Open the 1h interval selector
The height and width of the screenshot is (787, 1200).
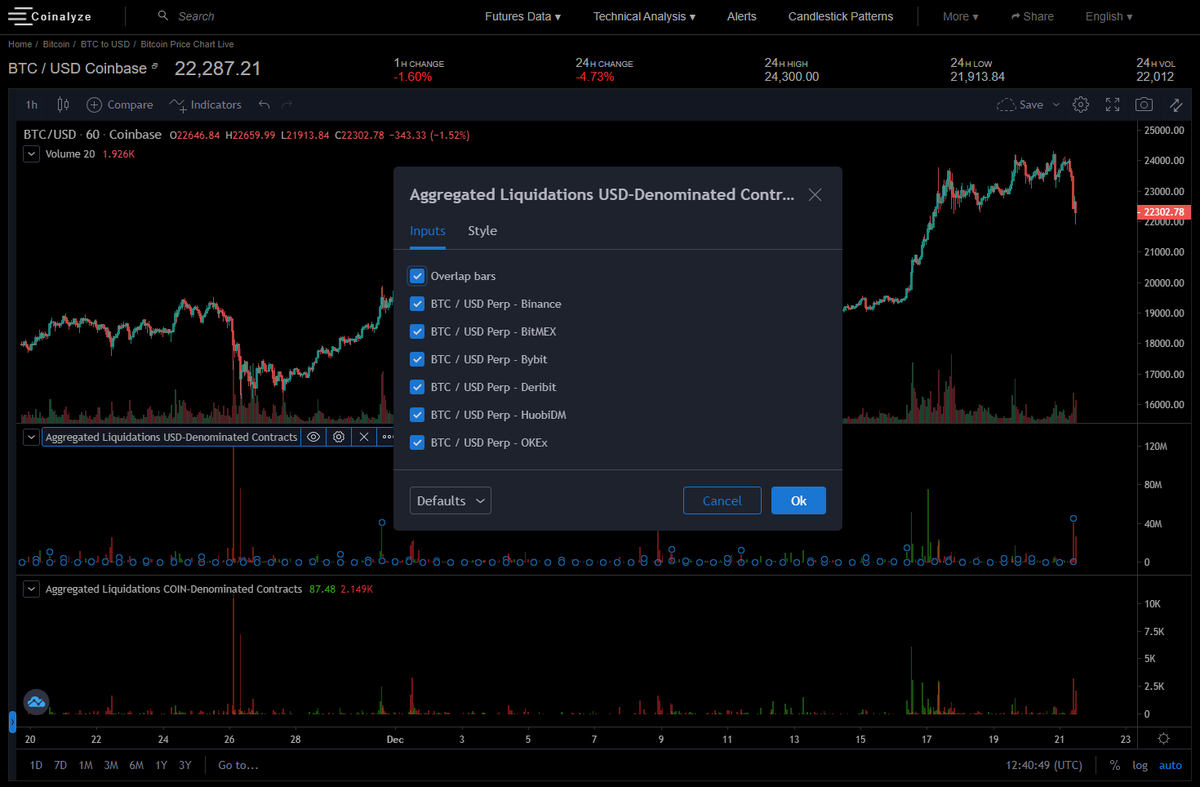(x=32, y=104)
